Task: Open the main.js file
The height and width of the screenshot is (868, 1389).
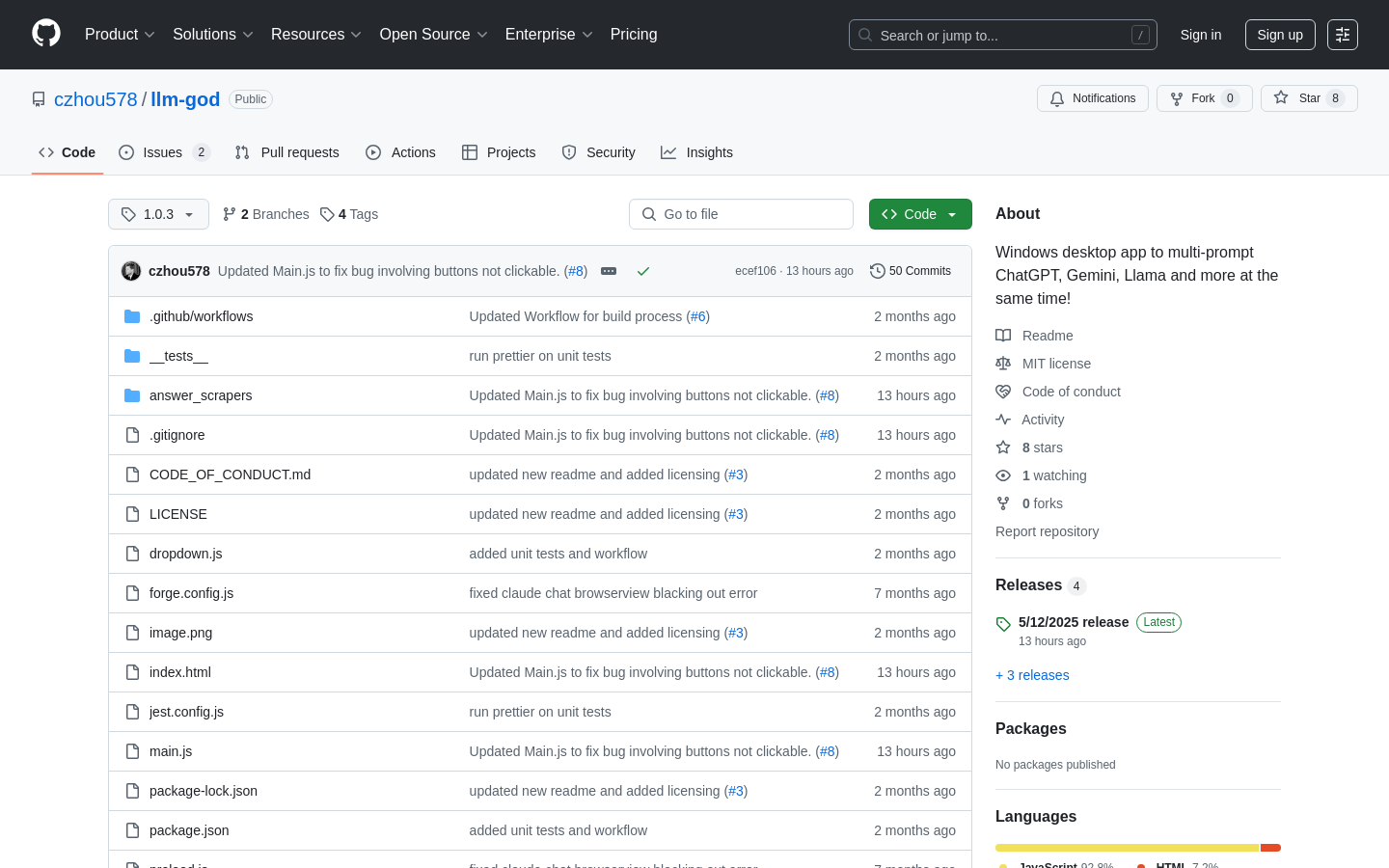Action: (x=171, y=751)
